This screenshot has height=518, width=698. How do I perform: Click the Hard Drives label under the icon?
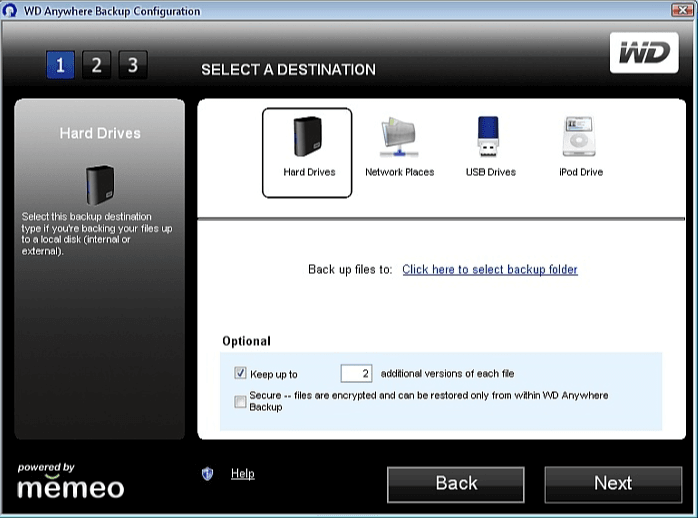309,172
